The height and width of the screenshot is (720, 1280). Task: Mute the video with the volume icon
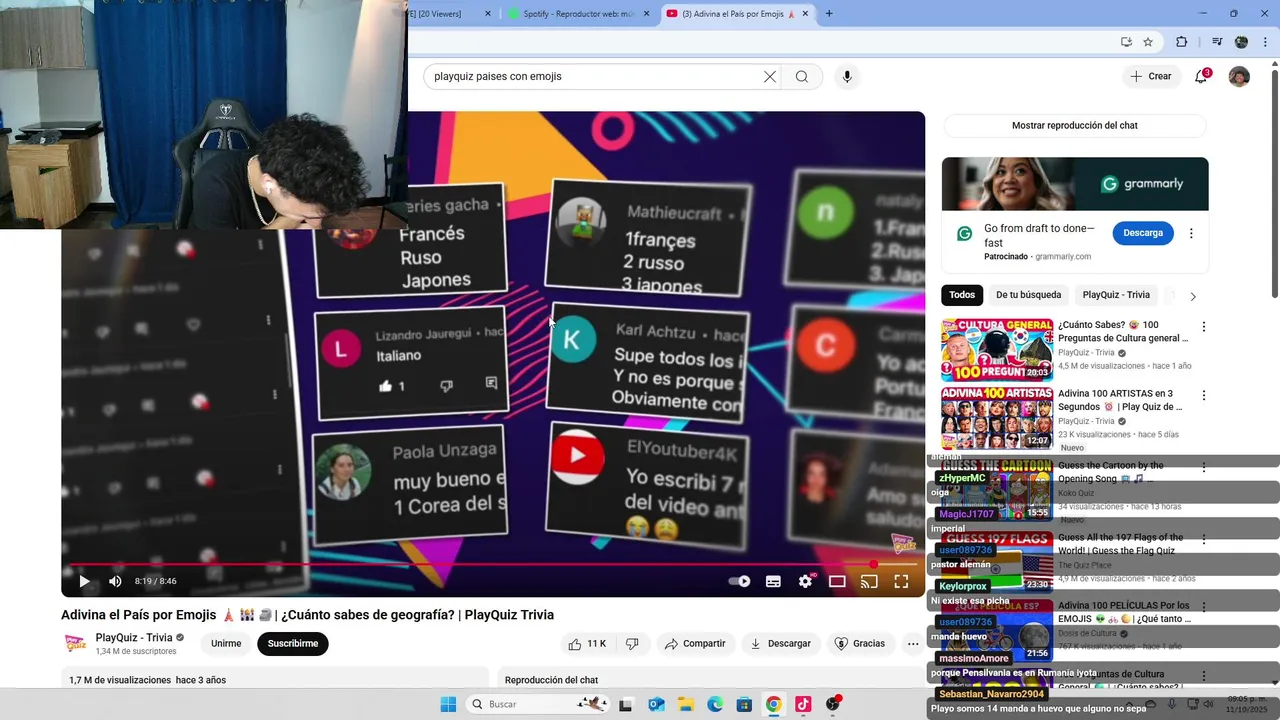tap(115, 581)
